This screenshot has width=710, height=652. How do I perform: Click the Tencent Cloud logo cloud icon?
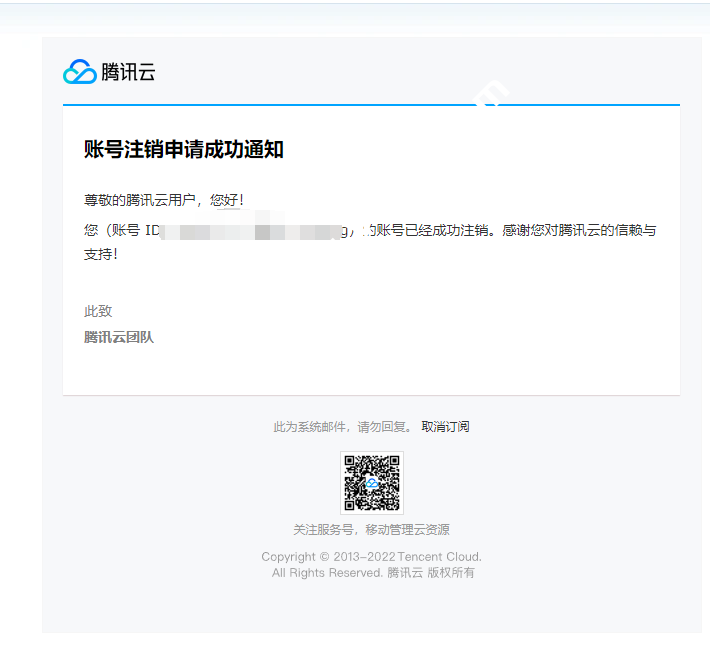point(79,72)
